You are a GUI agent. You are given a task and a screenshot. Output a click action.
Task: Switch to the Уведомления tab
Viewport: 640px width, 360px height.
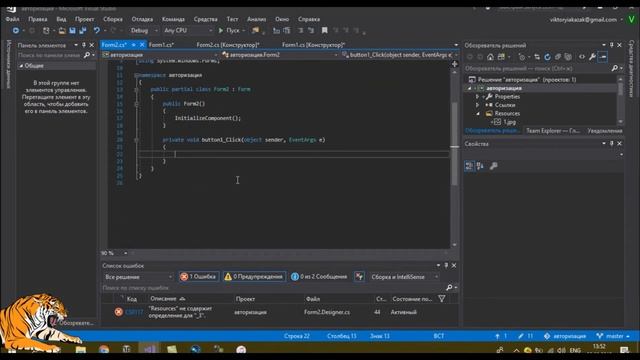[605, 131]
